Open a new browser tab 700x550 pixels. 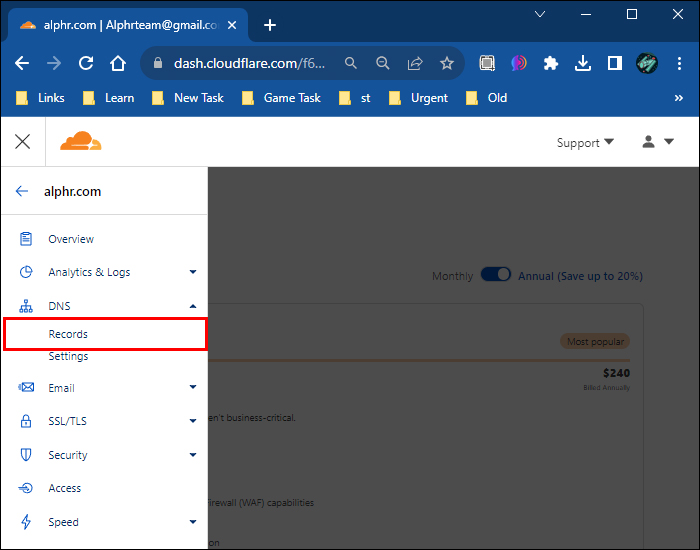(x=270, y=25)
